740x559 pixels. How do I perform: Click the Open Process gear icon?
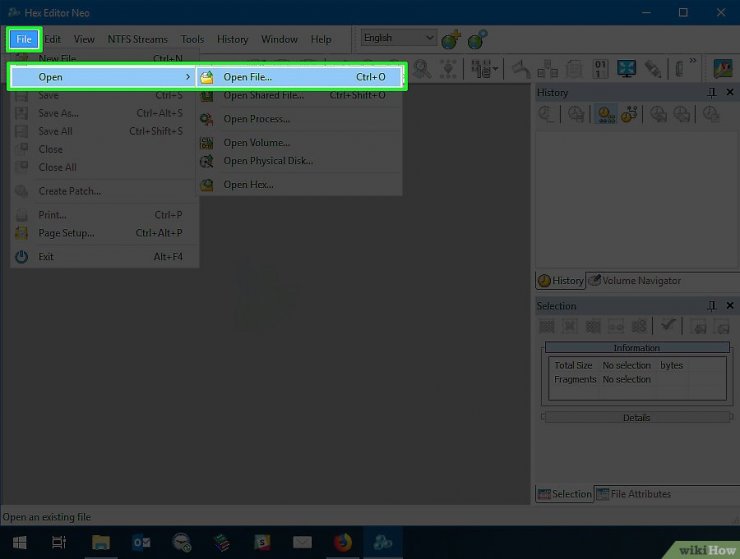tap(207, 119)
